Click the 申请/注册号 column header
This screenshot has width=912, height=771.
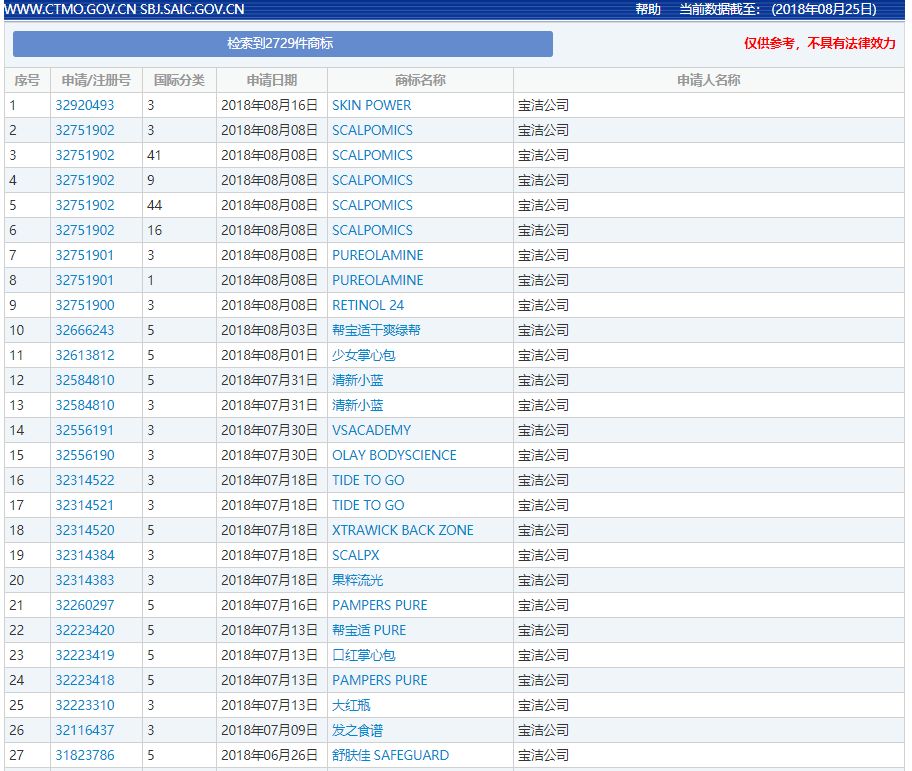tap(96, 80)
